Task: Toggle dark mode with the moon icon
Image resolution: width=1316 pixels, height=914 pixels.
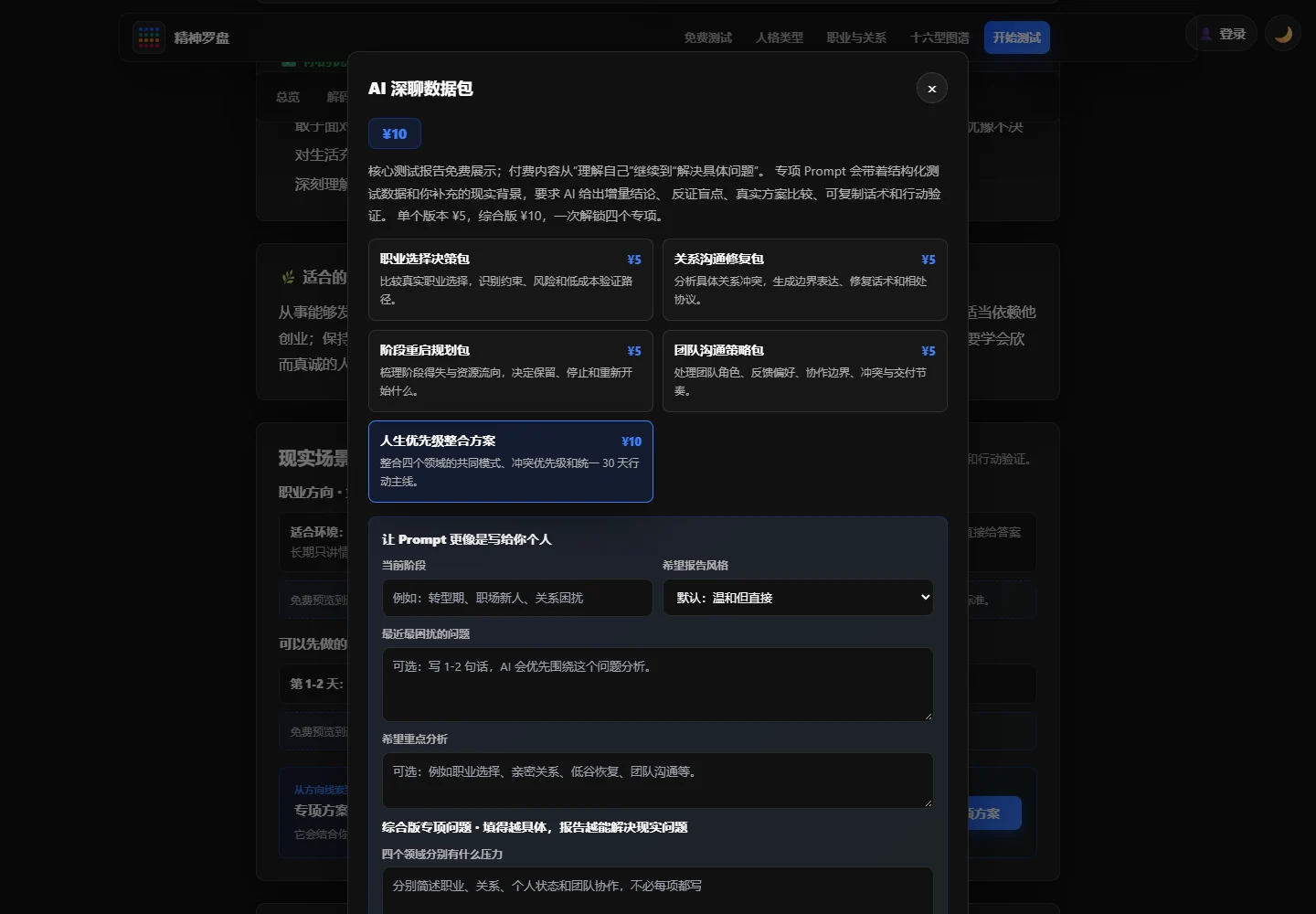Action: [1283, 35]
